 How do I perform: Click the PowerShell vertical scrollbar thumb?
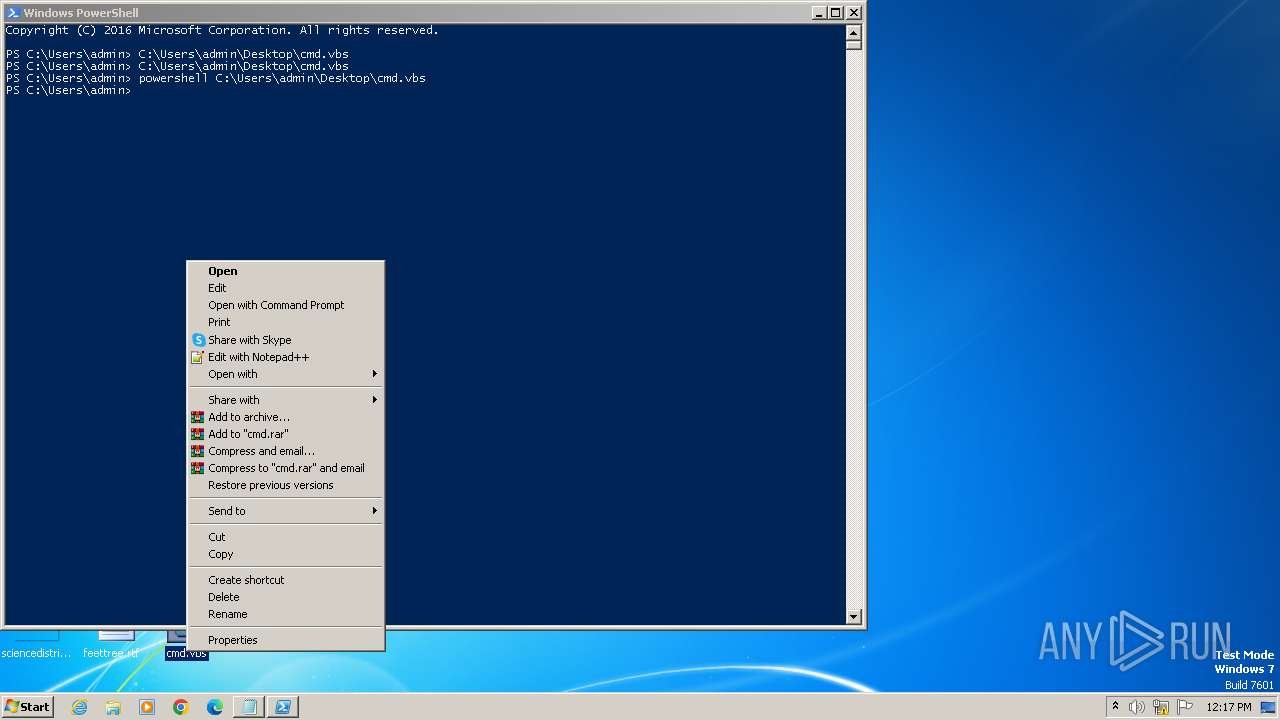click(853, 43)
